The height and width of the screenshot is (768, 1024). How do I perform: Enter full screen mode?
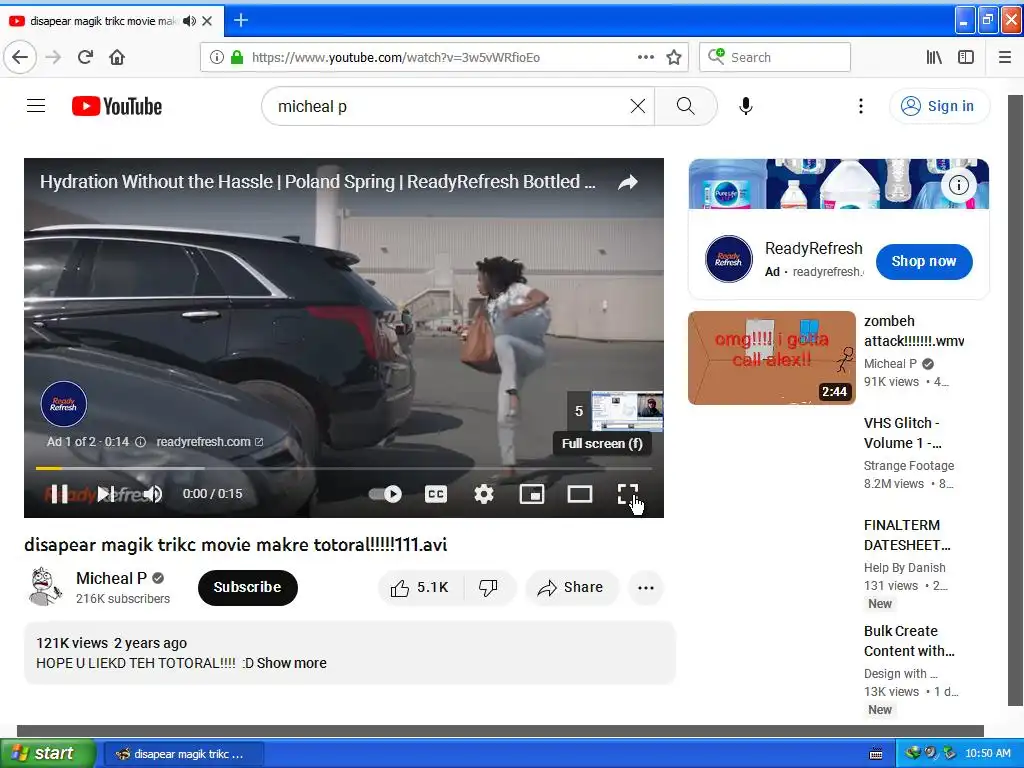click(x=628, y=494)
